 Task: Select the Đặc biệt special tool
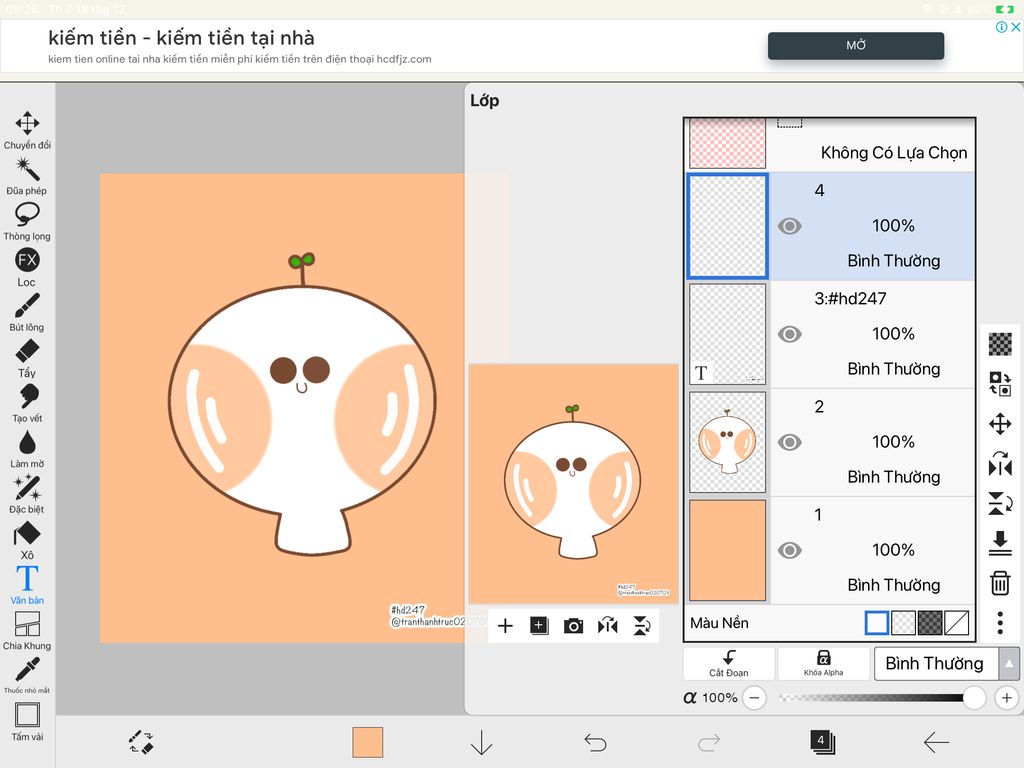[27, 494]
